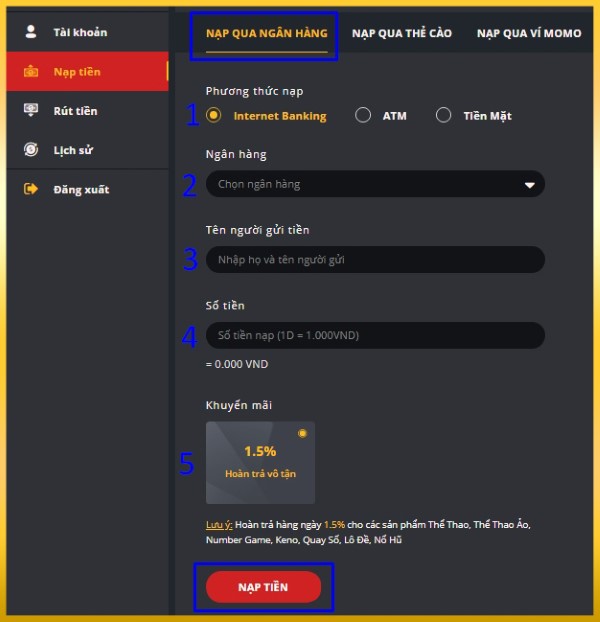Screen dimensions: 600x622
Task: Select the Tiền Mặt radio option
Action: 443,115
